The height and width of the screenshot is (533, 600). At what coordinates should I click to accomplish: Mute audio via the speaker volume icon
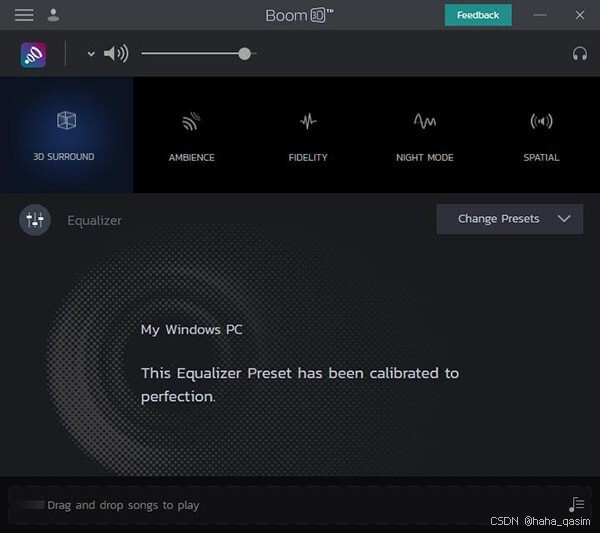(116, 54)
